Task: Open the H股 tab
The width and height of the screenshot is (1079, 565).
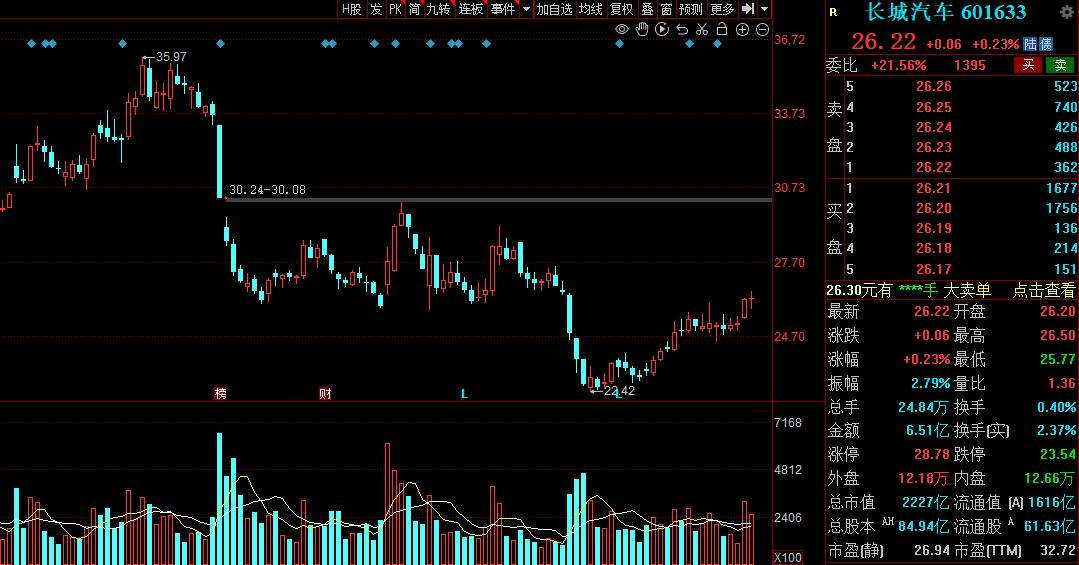Action: [x=352, y=9]
